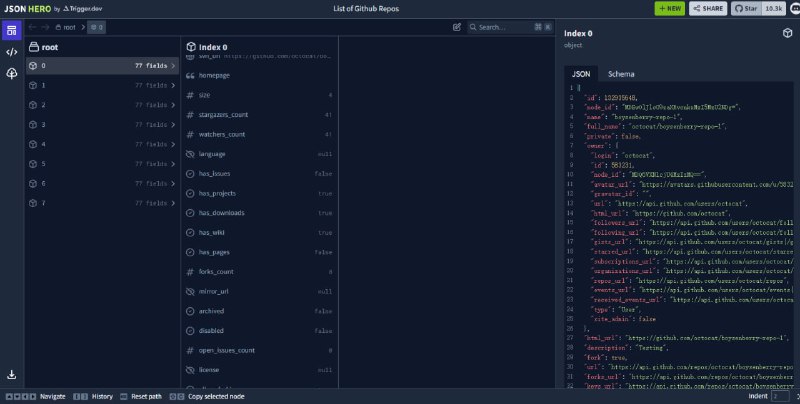Click the green NEW button
The height and width of the screenshot is (404, 800).
click(669, 8)
